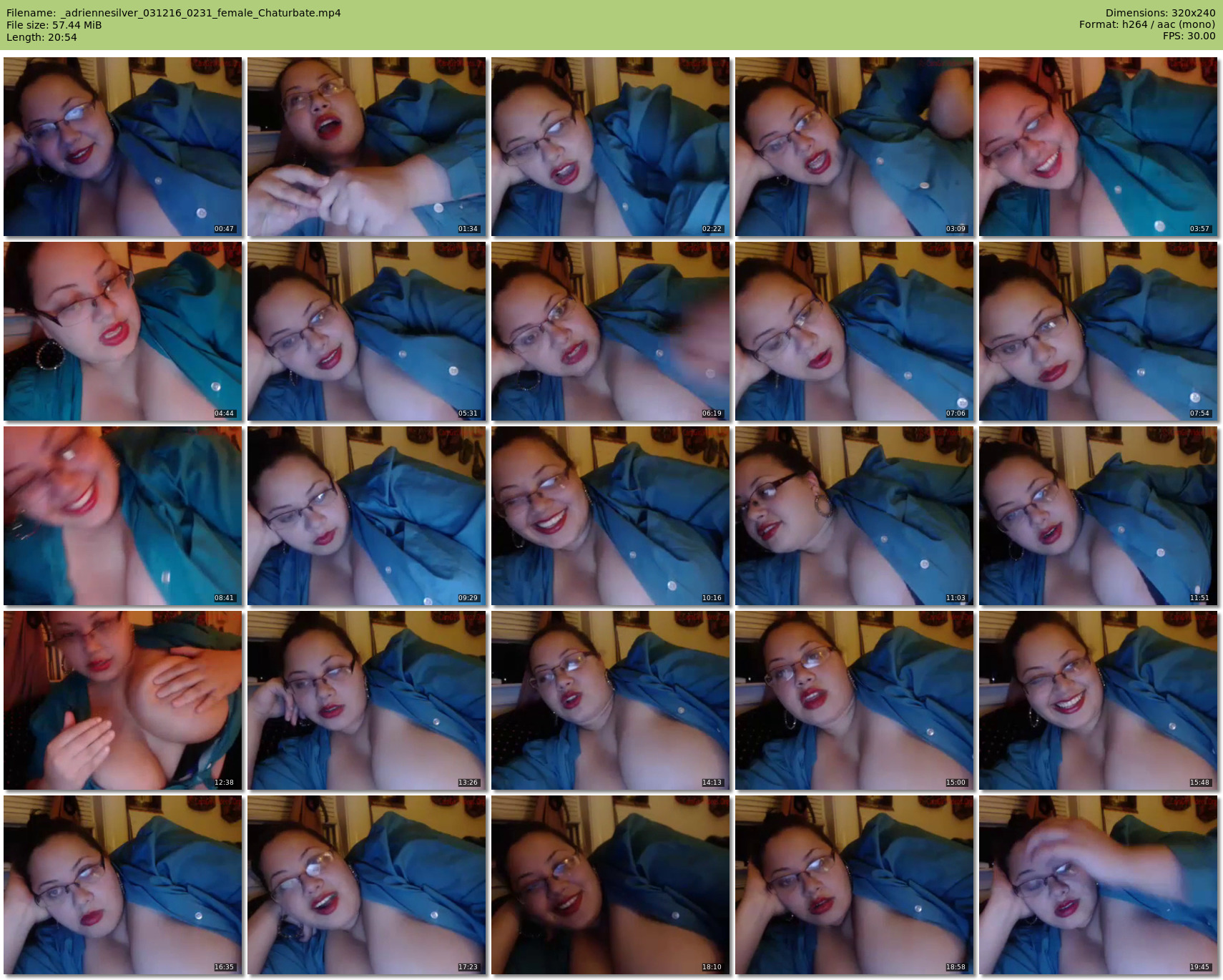Choose the thumbnail marked 10:16
This screenshot has height=980, width=1223.
coord(610,516)
